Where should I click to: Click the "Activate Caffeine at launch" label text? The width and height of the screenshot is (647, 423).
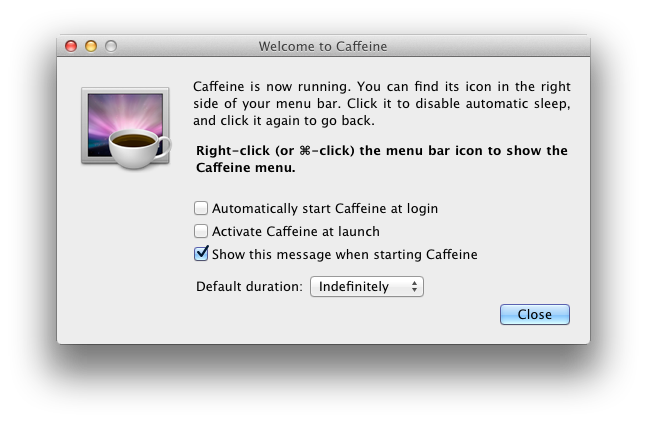[x=296, y=232]
